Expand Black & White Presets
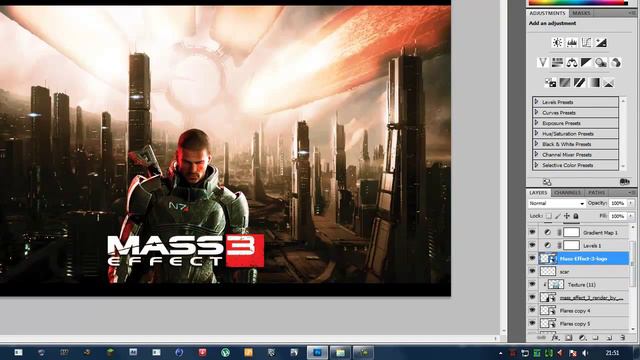 click(537, 144)
